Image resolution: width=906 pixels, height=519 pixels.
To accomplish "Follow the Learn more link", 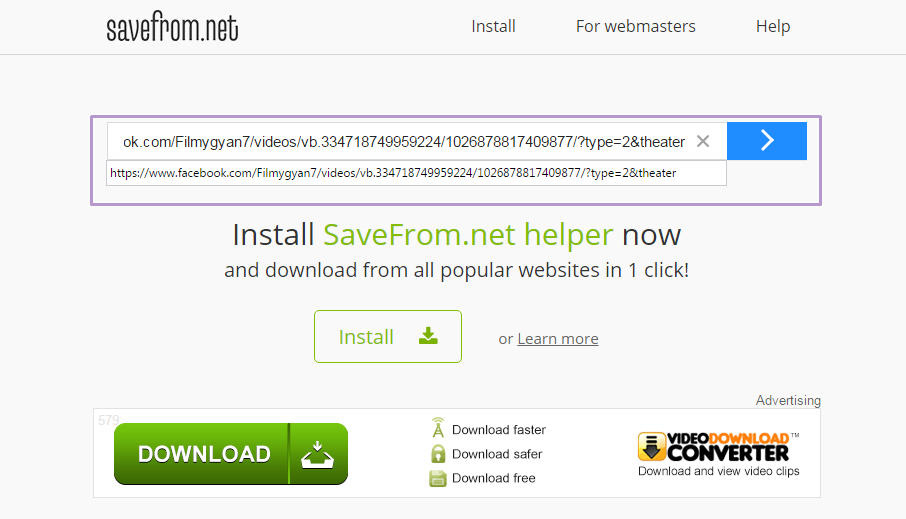I will pyautogui.click(x=558, y=339).
